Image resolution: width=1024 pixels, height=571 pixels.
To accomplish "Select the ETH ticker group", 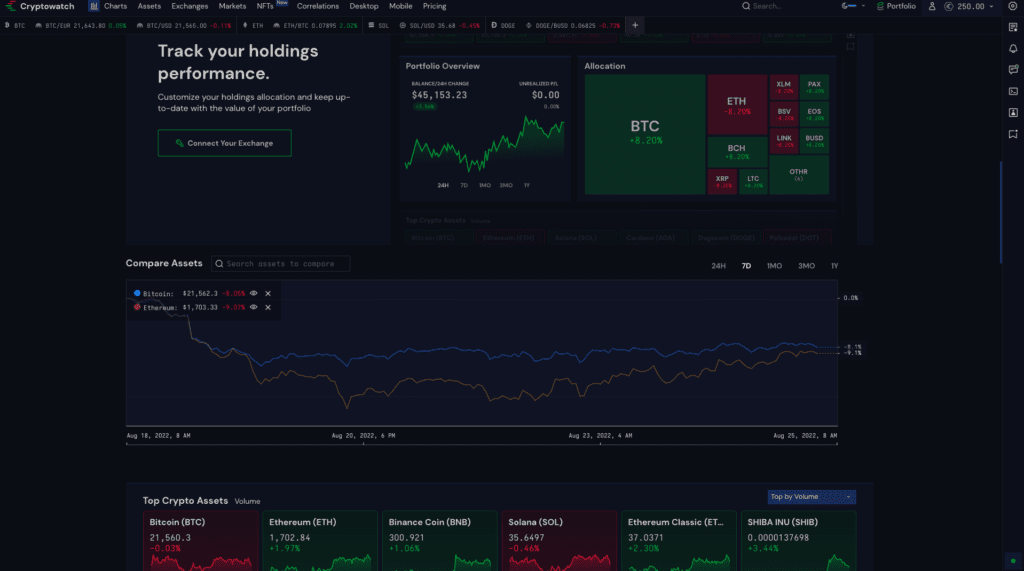I will tap(253, 25).
